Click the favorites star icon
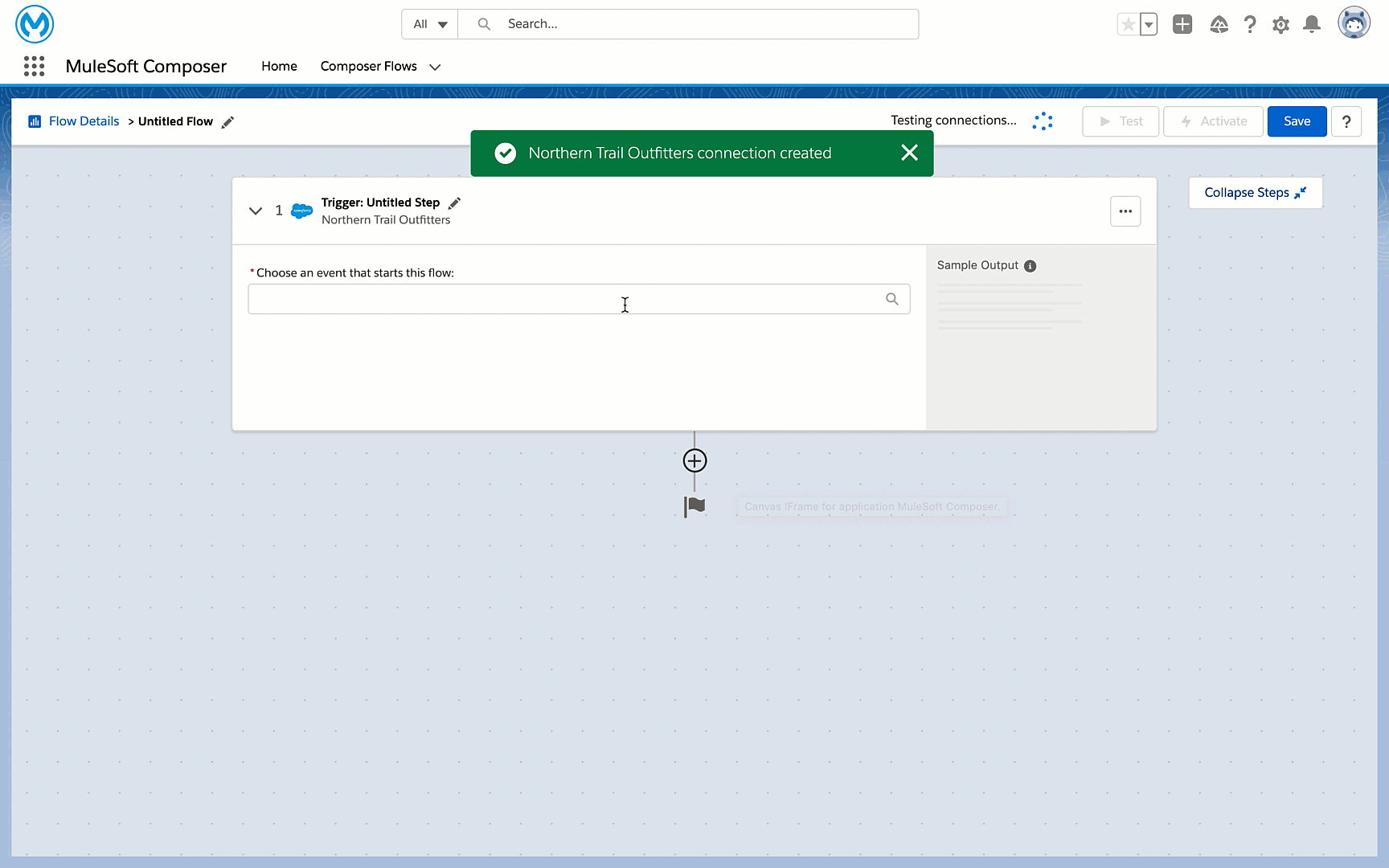Image resolution: width=1389 pixels, height=868 pixels. [x=1129, y=24]
